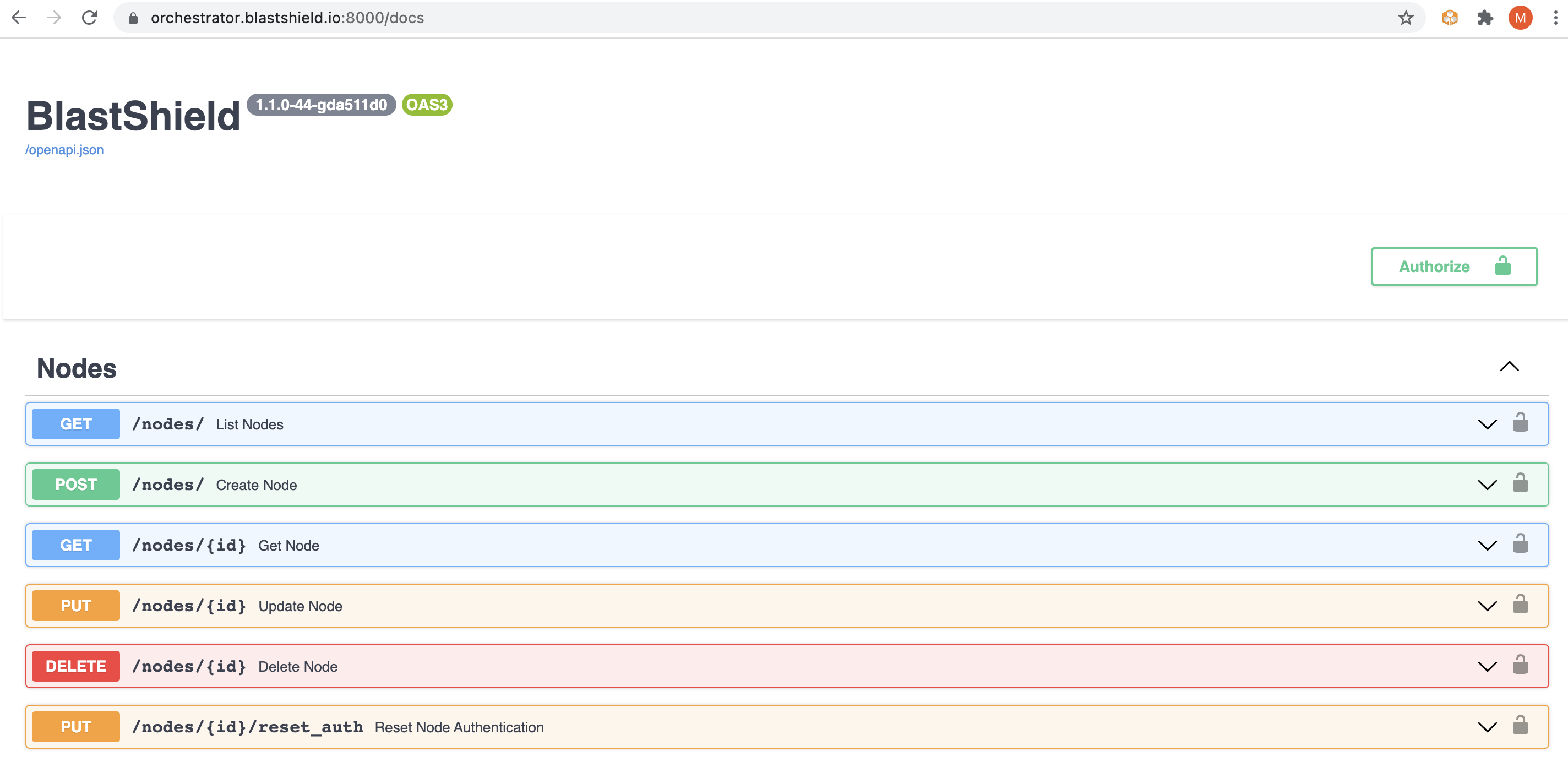Open the /openapi.json link
The image size is (1568, 773).
[x=64, y=149]
